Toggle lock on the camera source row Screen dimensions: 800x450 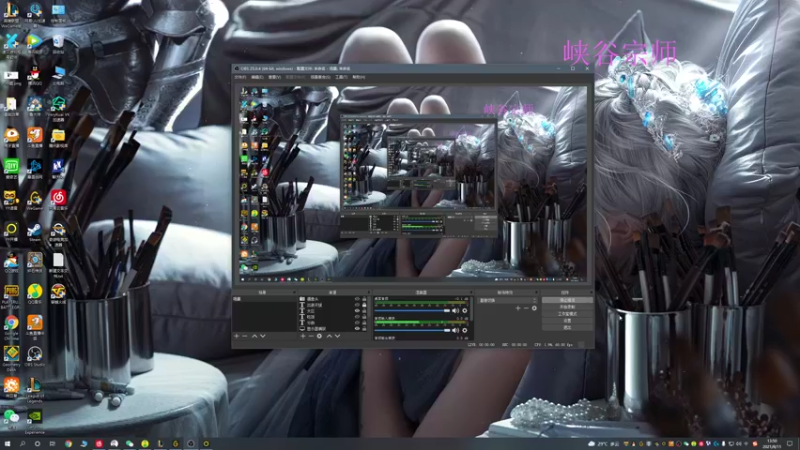click(364, 299)
